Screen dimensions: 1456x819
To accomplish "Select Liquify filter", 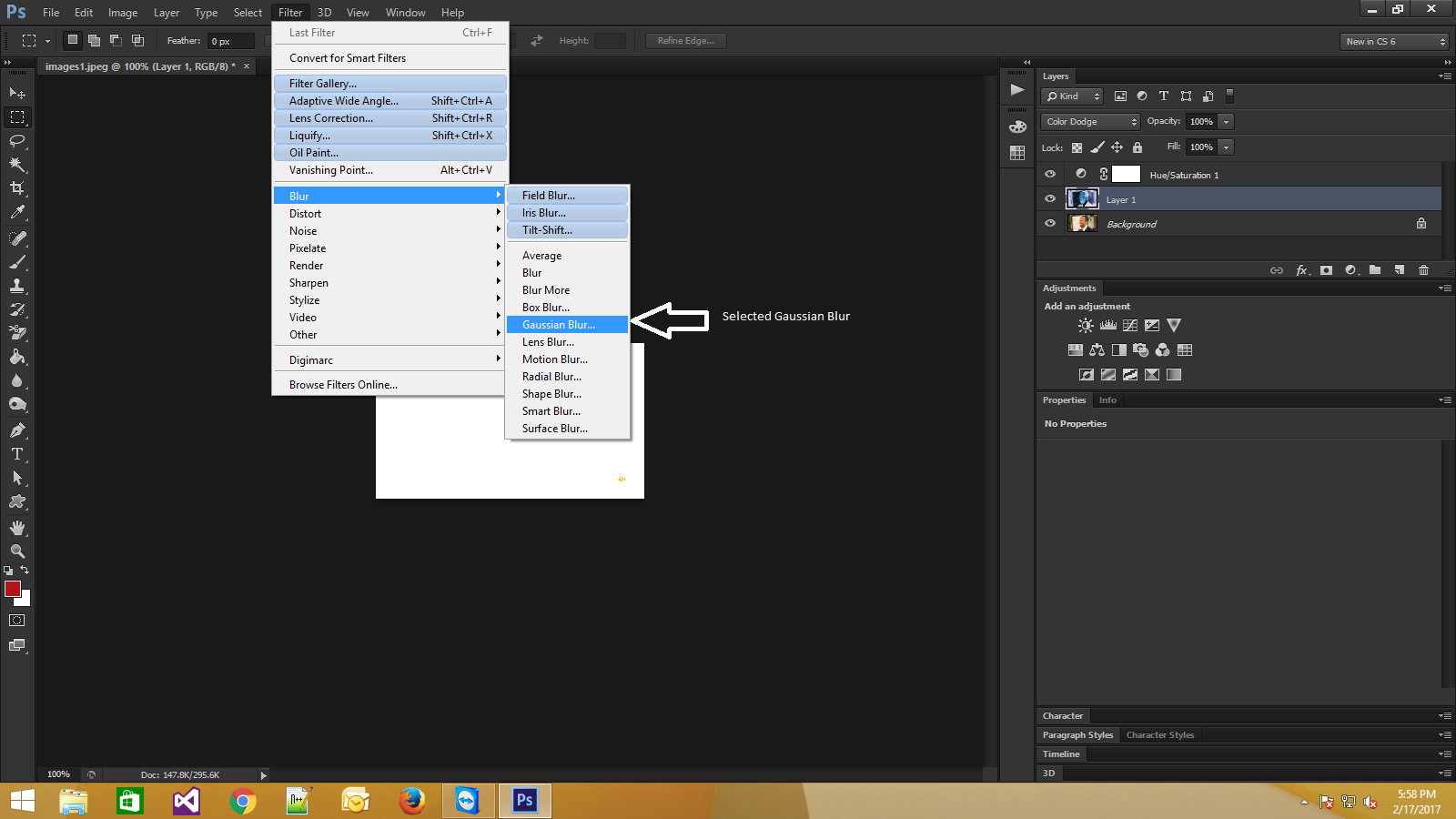I will (389, 136).
